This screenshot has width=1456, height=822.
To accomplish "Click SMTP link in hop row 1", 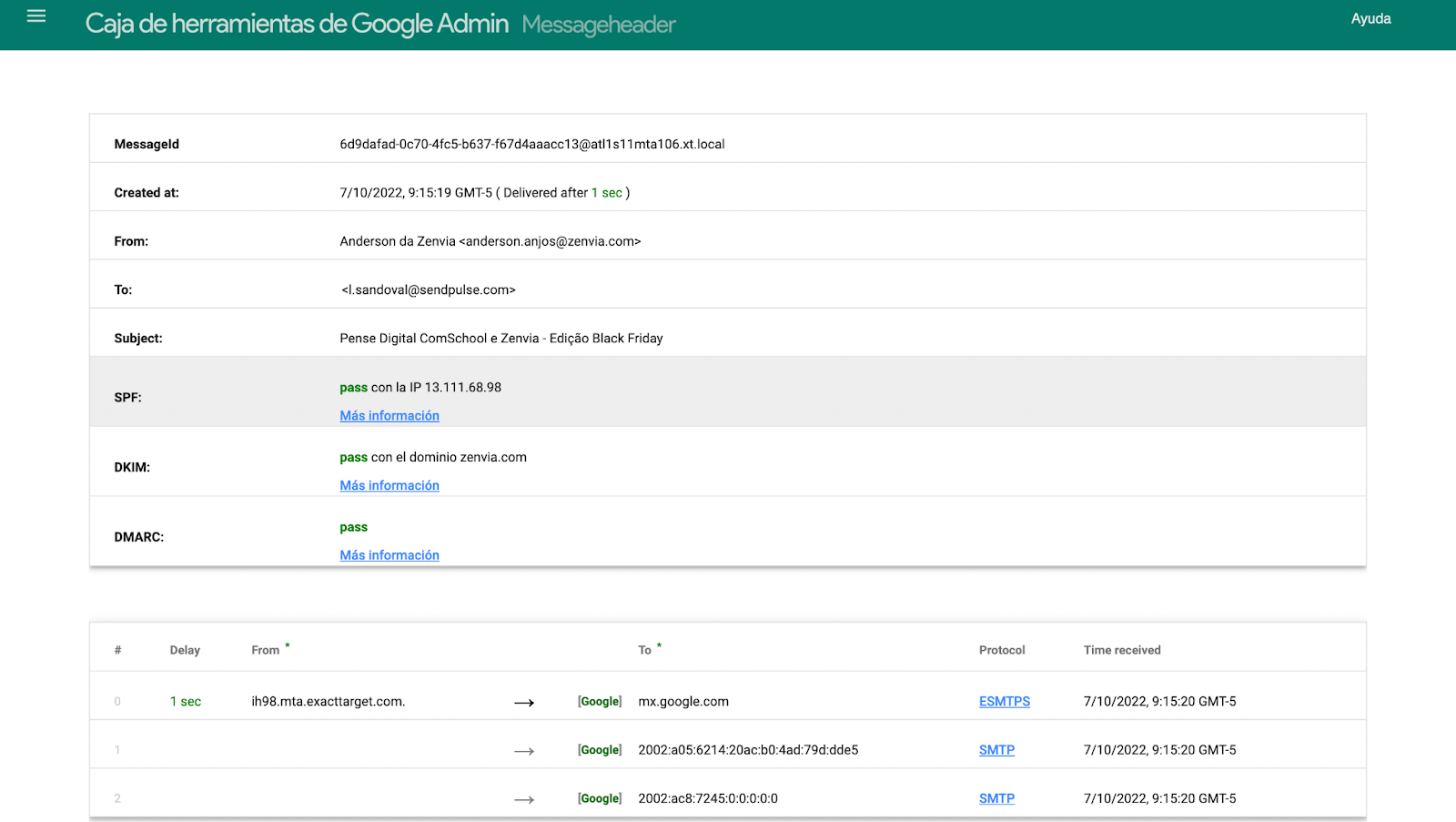I will pos(996,750).
